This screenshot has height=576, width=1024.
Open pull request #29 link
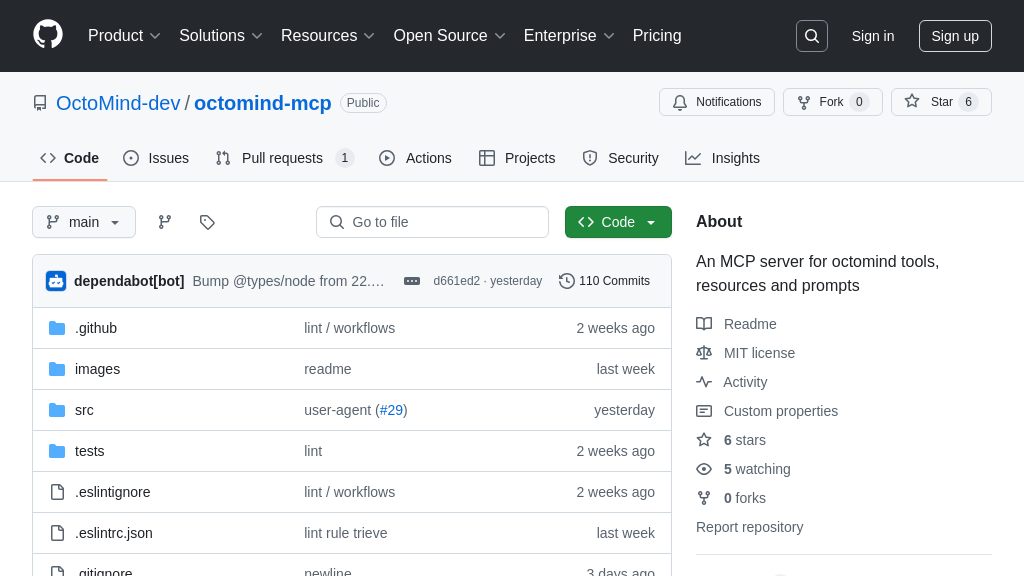[391, 410]
